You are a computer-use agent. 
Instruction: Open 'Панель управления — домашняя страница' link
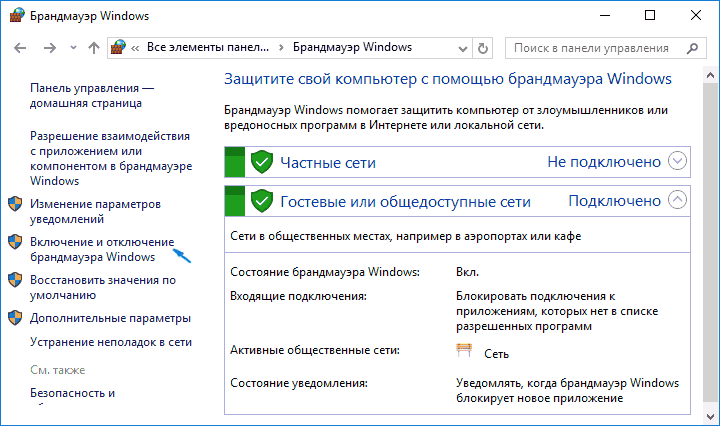coord(92,95)
